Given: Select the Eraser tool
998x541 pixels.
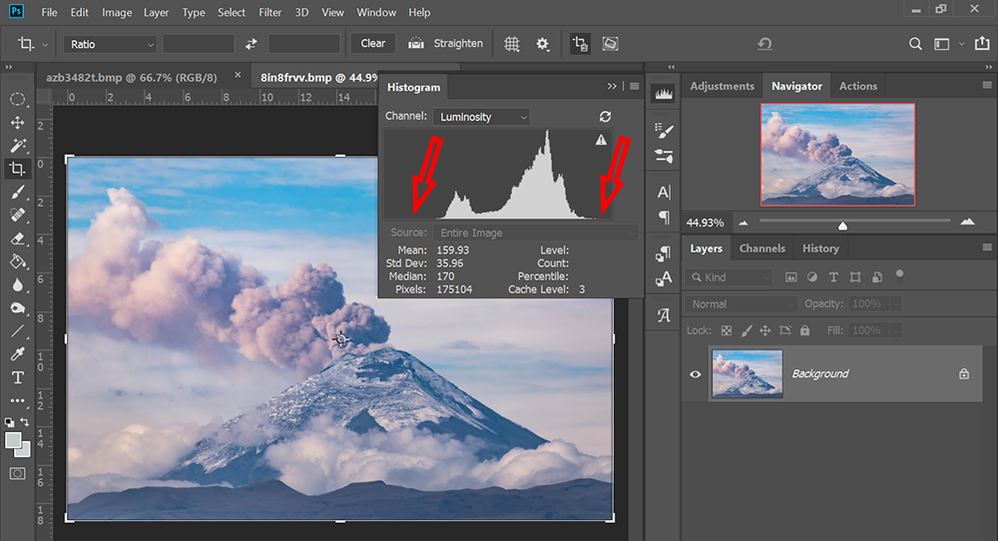Looking at the screenshot, I should point(18,239).
